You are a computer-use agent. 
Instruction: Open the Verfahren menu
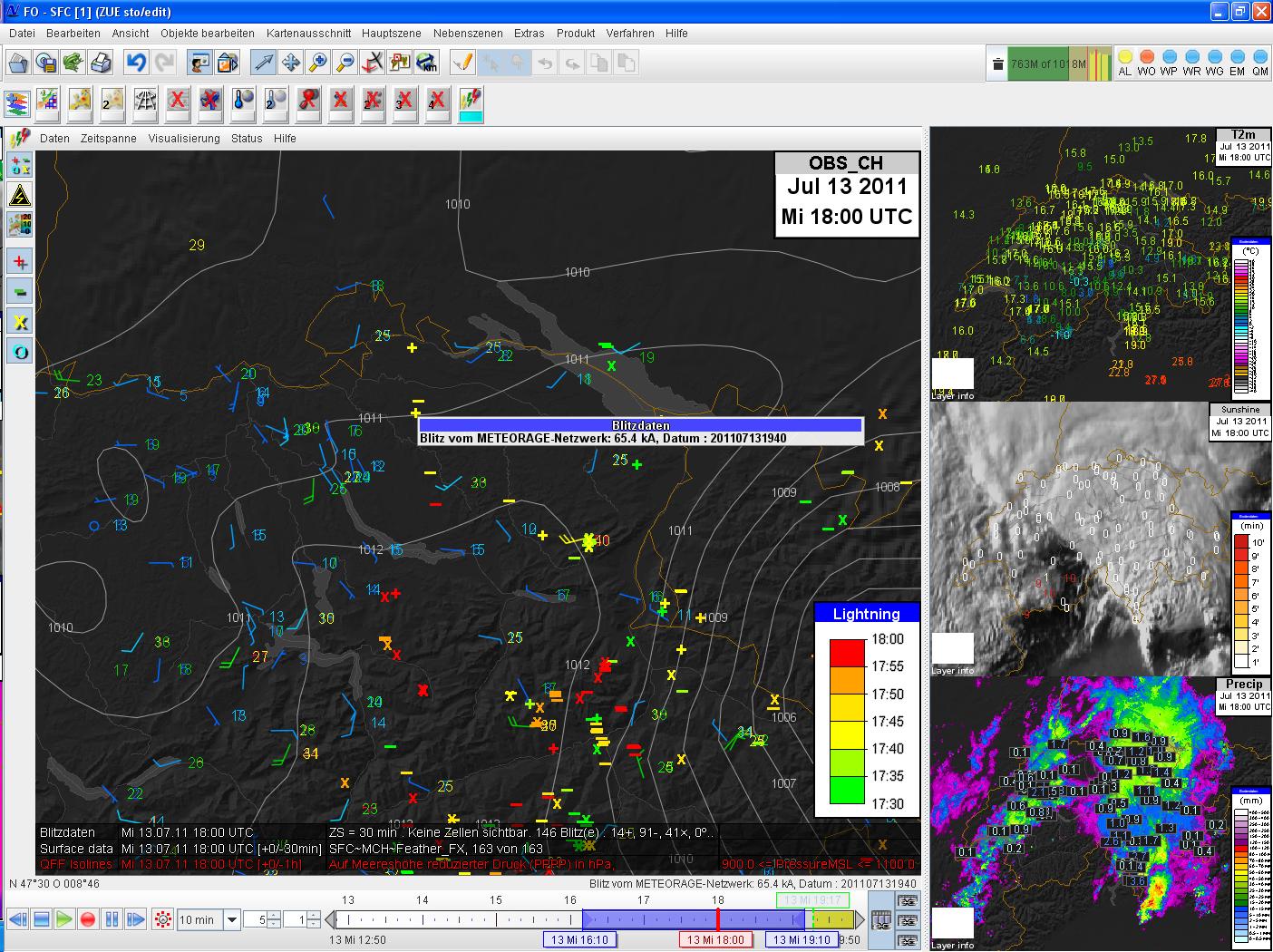630,34
